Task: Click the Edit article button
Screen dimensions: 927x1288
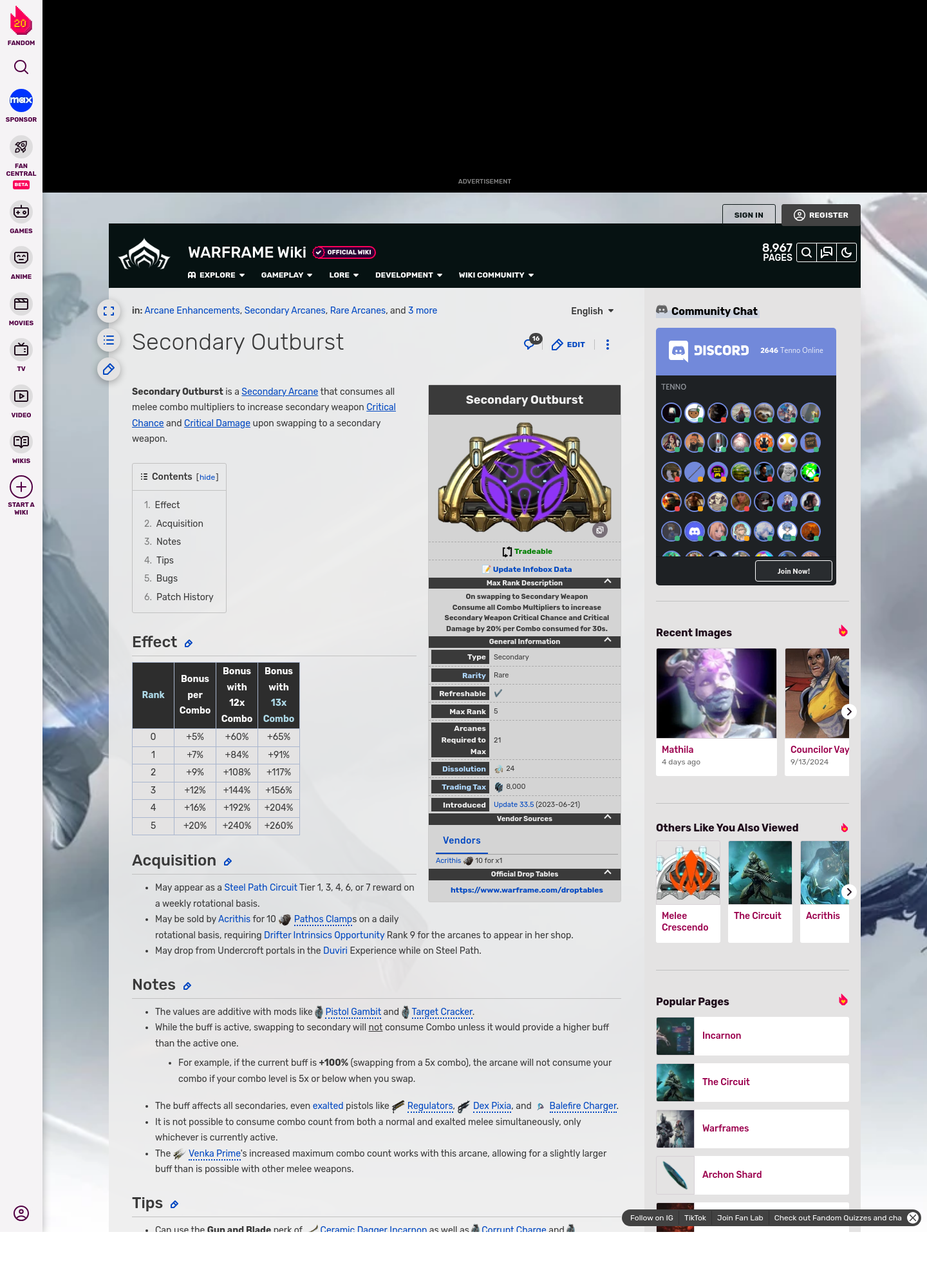Action: 568,345
